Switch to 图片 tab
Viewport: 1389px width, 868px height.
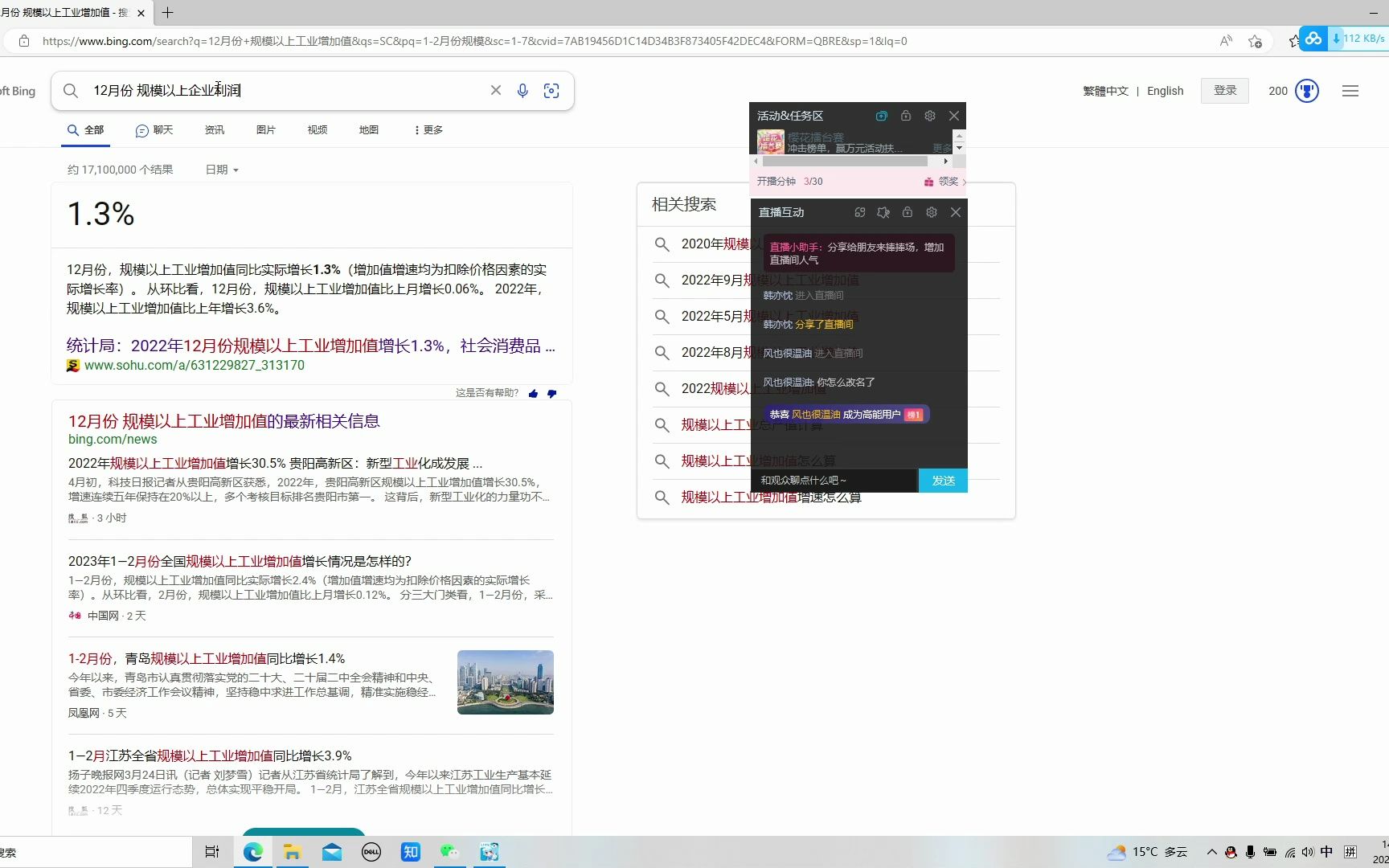click(x=266, y=130)
